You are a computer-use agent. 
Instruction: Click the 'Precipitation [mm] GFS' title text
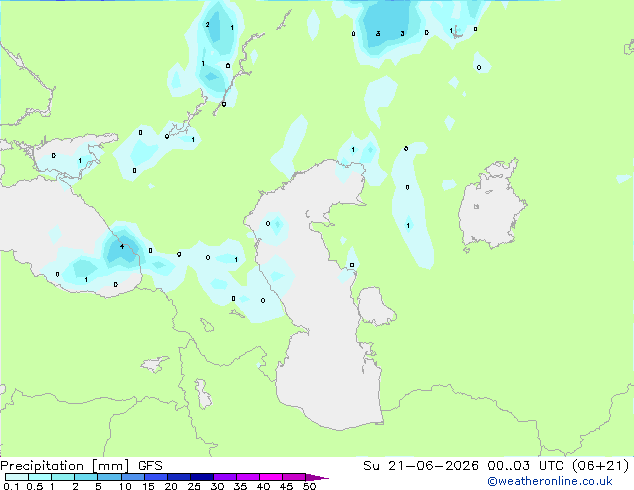pos(81,466)
